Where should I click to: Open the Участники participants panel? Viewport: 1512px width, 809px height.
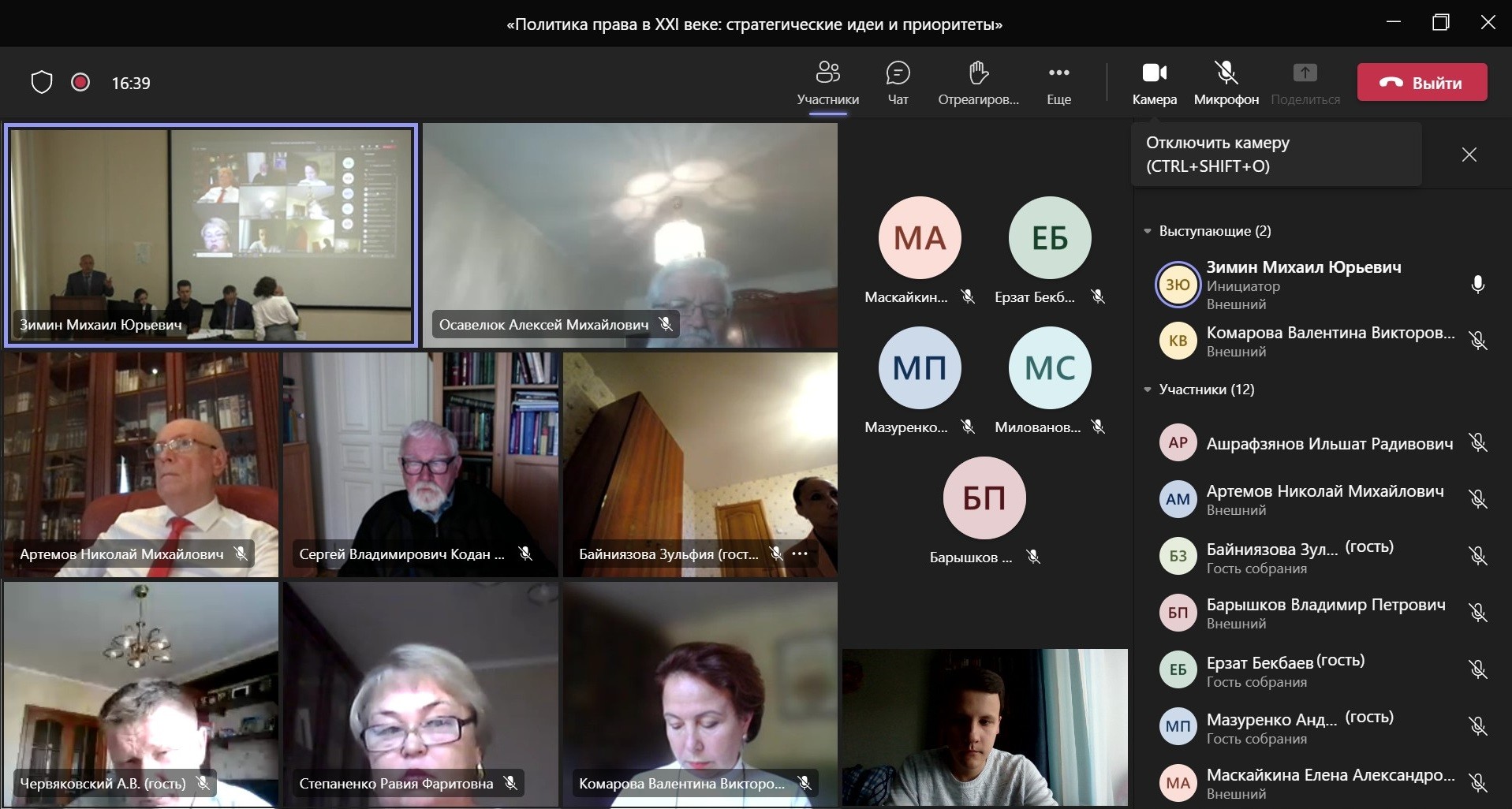[x=827, y=82]
